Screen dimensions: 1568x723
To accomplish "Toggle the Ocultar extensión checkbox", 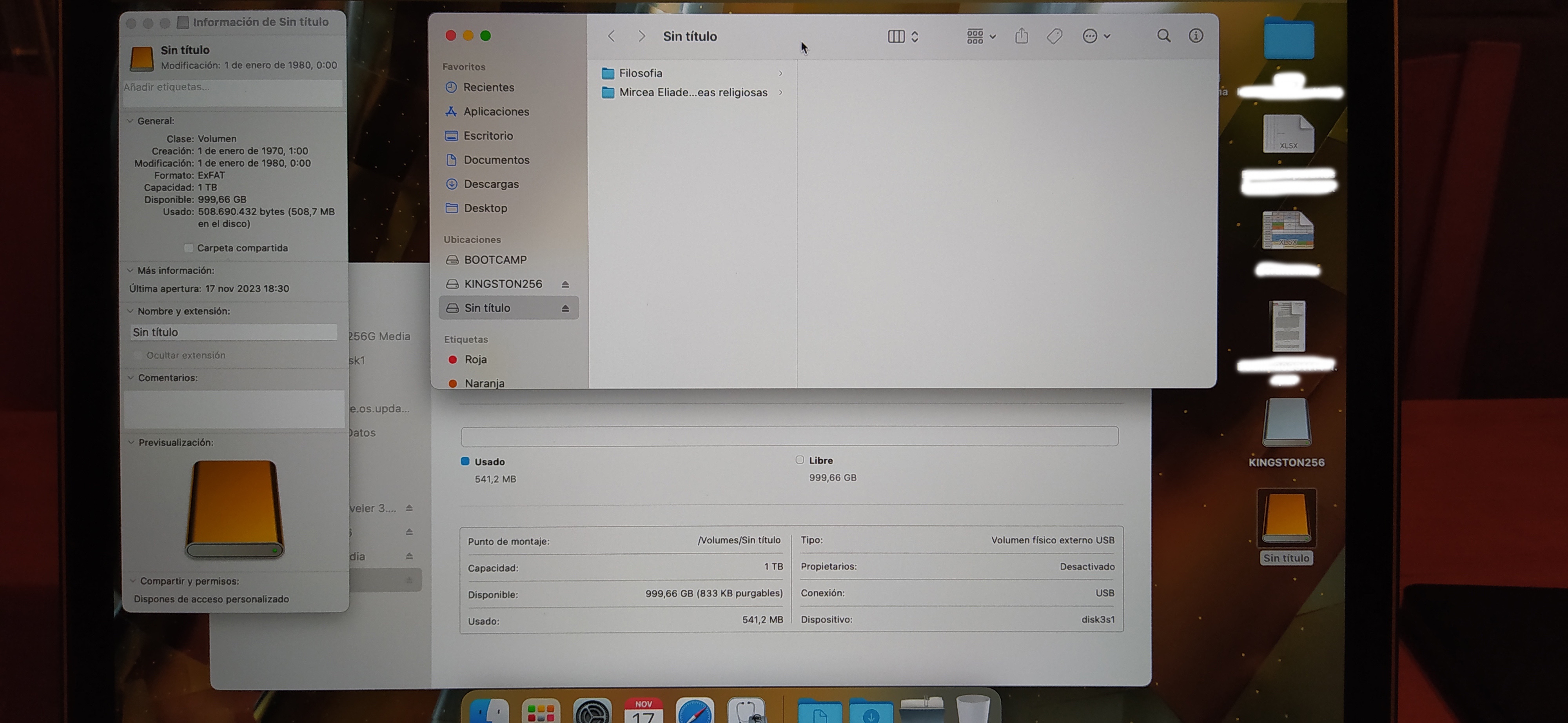I will [138, 355].
